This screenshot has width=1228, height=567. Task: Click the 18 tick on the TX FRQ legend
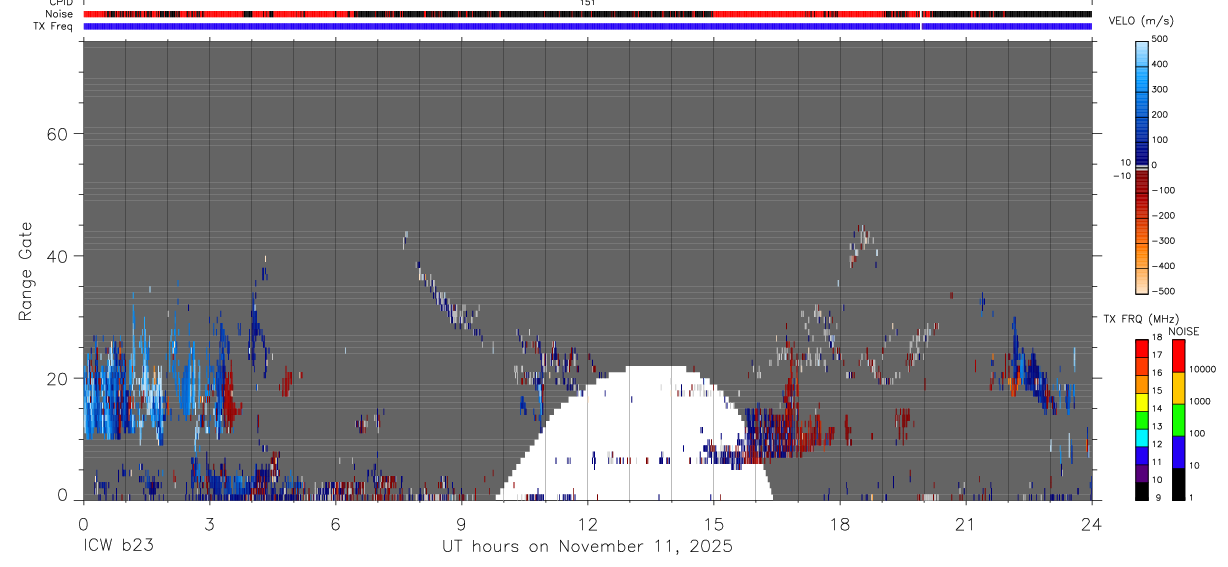(x=1157, y=338)
